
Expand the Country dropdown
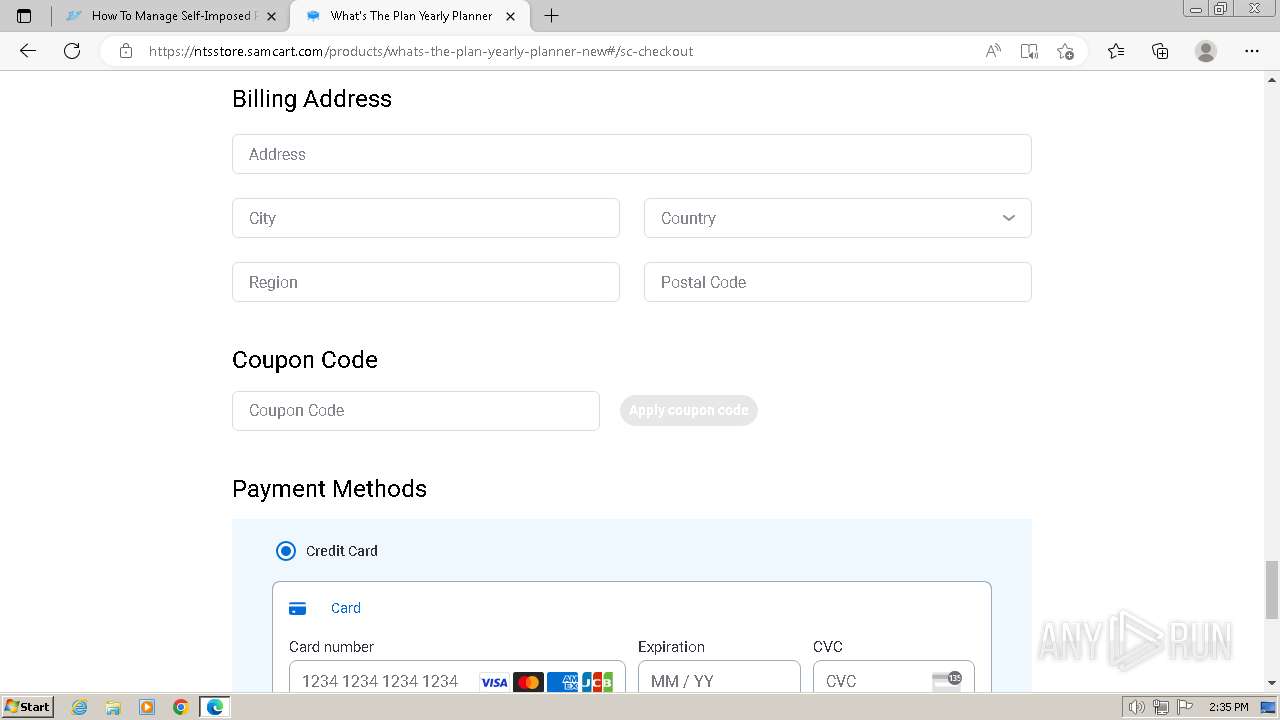pyautogui.click(x=837, y=218)
